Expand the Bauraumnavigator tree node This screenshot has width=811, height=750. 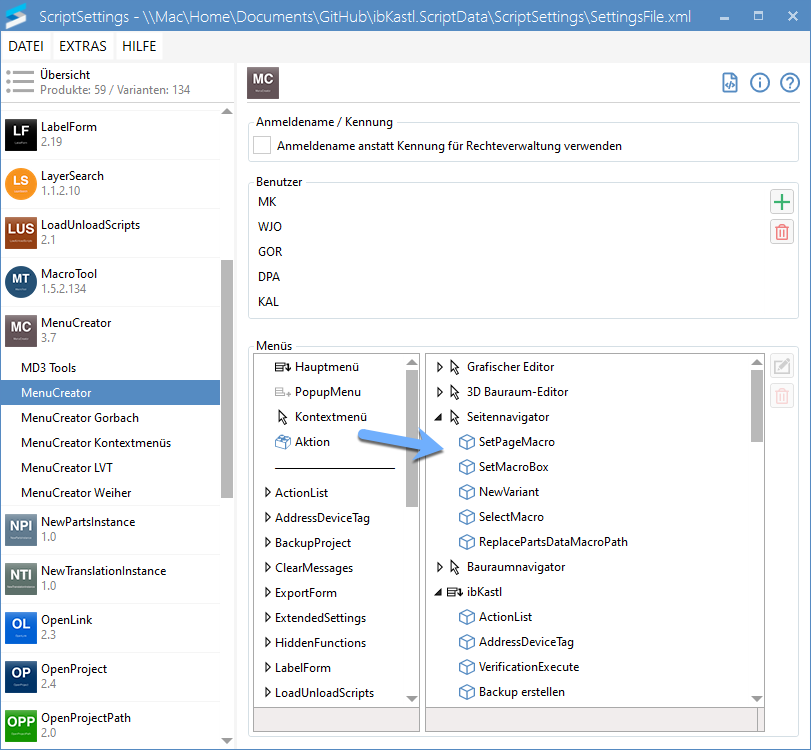(x=440, y=567)
